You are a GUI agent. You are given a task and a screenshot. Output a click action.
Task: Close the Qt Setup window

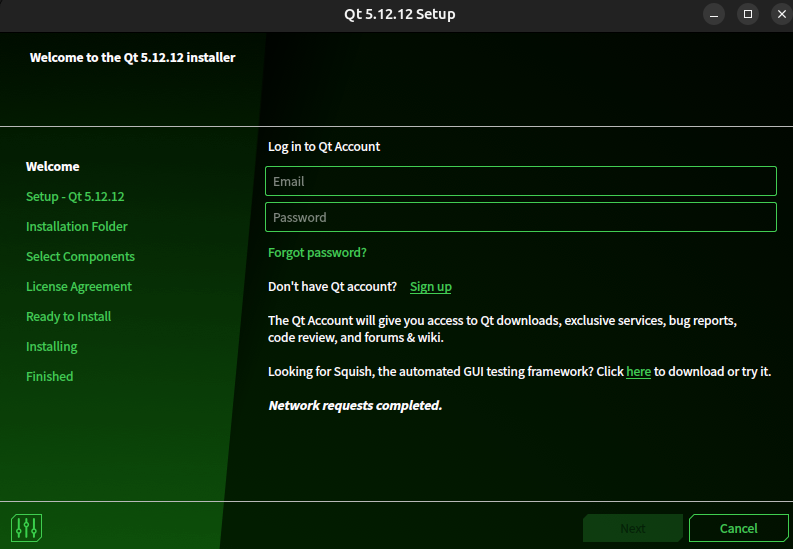click(781, 14)
